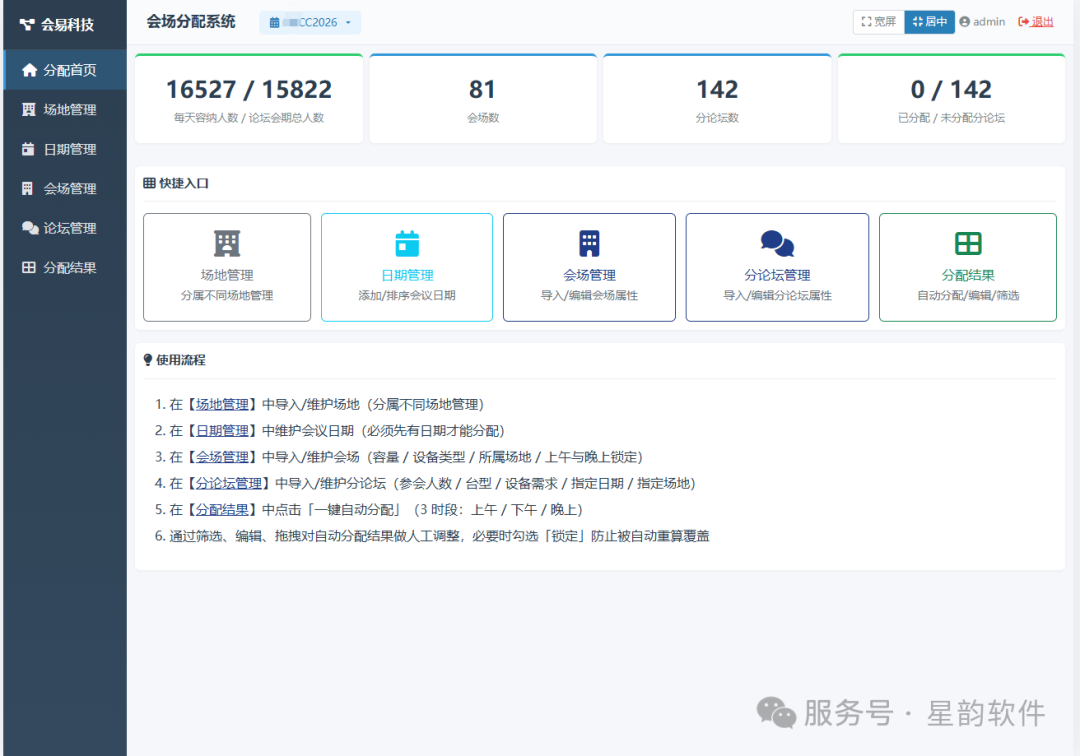Click the 81 会场数 statistic card

[483, 99]
